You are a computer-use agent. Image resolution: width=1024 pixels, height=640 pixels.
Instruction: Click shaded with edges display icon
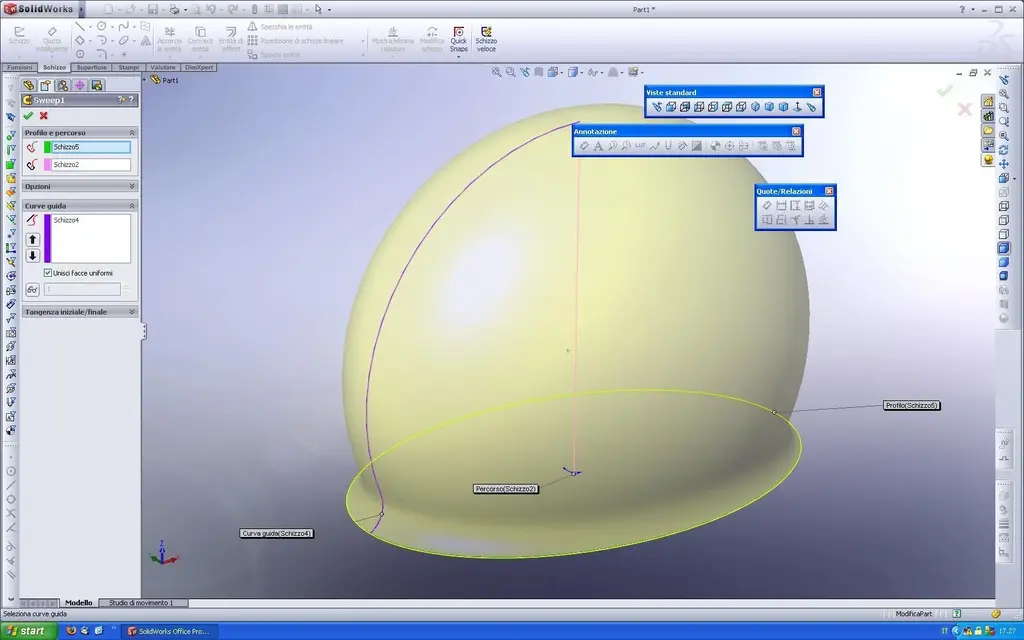pyautogui.click(x=1004, y=248)
